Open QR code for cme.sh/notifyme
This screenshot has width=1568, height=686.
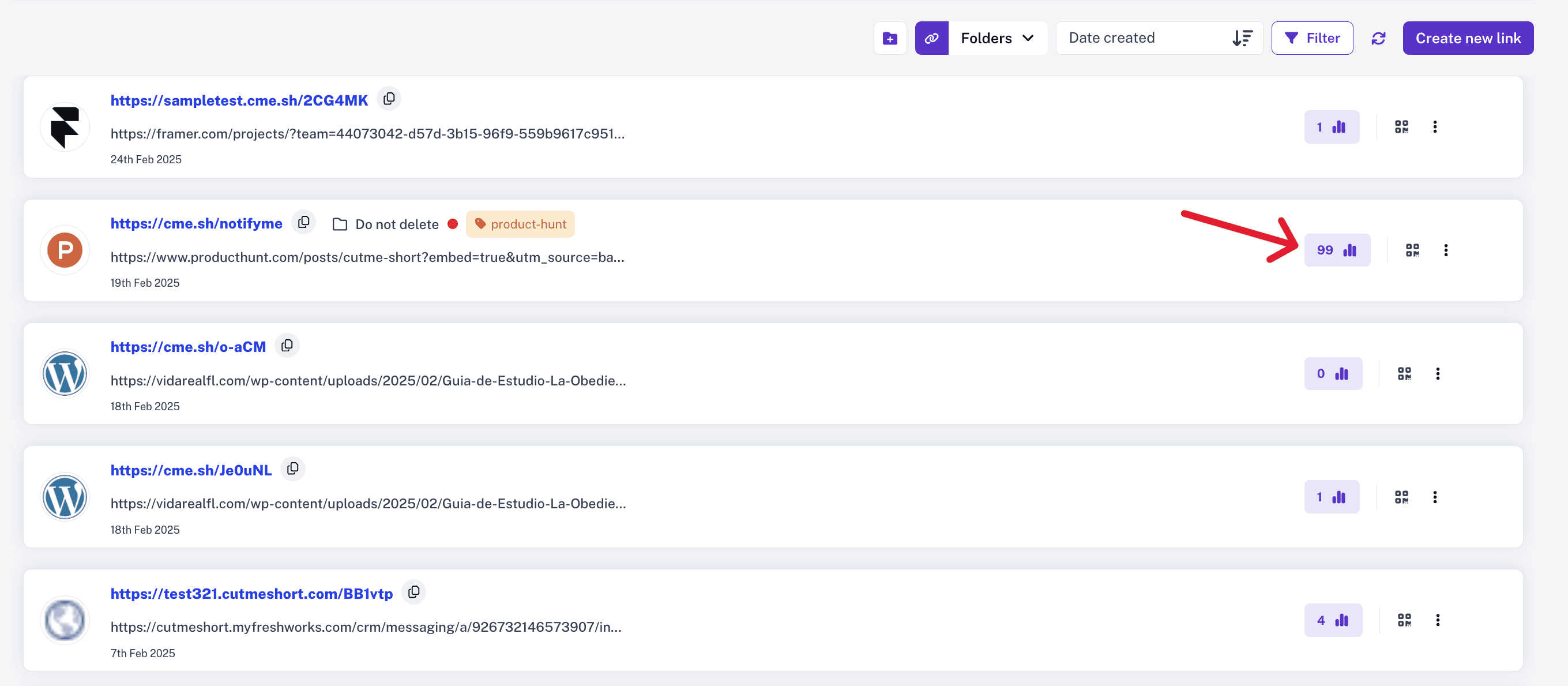click(1412, 250)
